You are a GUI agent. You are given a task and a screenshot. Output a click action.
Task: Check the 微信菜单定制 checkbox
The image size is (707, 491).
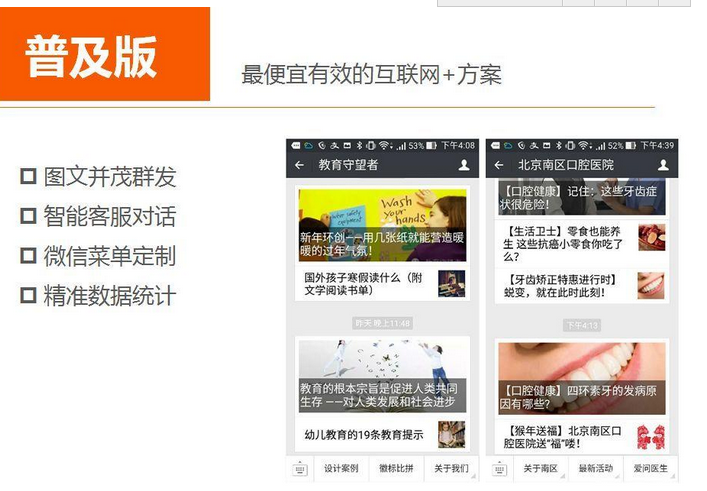pos(28,256)
